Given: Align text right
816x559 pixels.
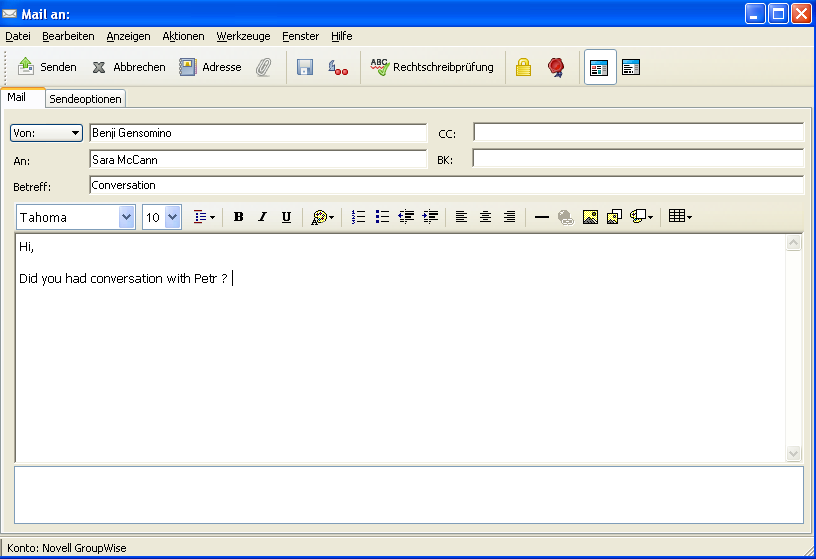Looking at the screenshot, I should click(509, 217).
